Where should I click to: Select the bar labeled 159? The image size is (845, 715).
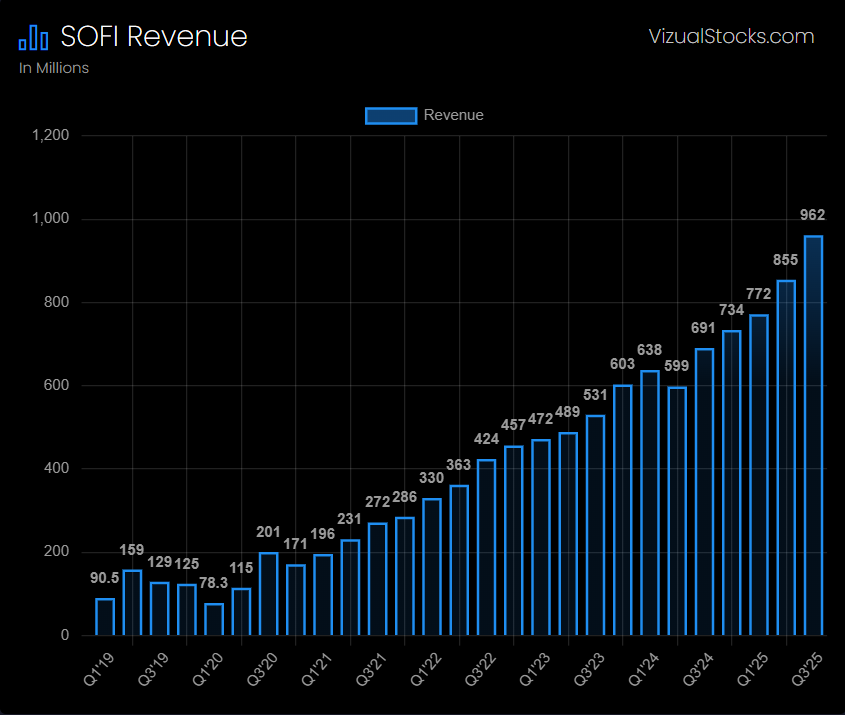coord(132,602)
